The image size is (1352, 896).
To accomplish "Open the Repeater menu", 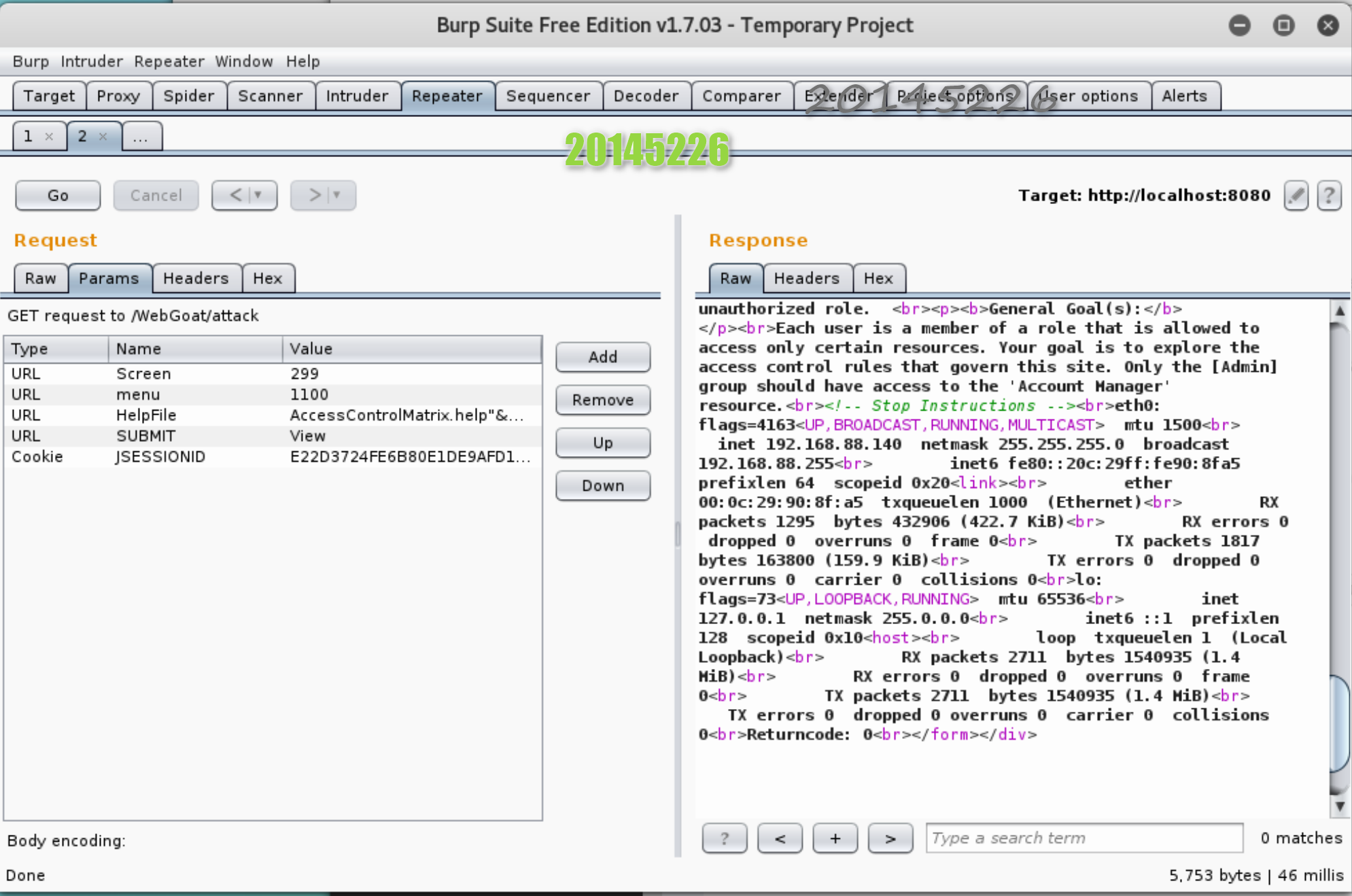I will click(169, 62).
